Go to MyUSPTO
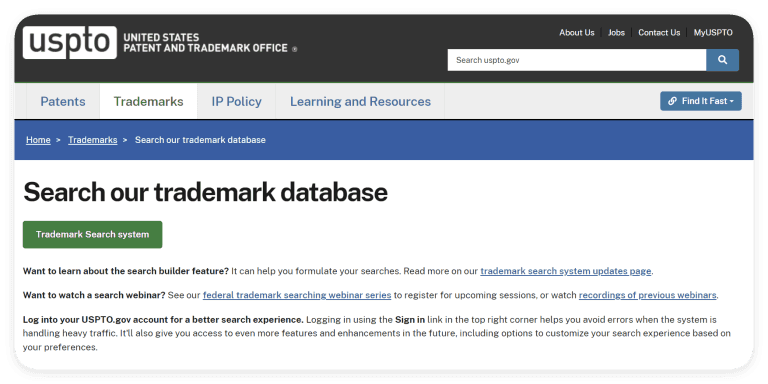 (713, 33)
